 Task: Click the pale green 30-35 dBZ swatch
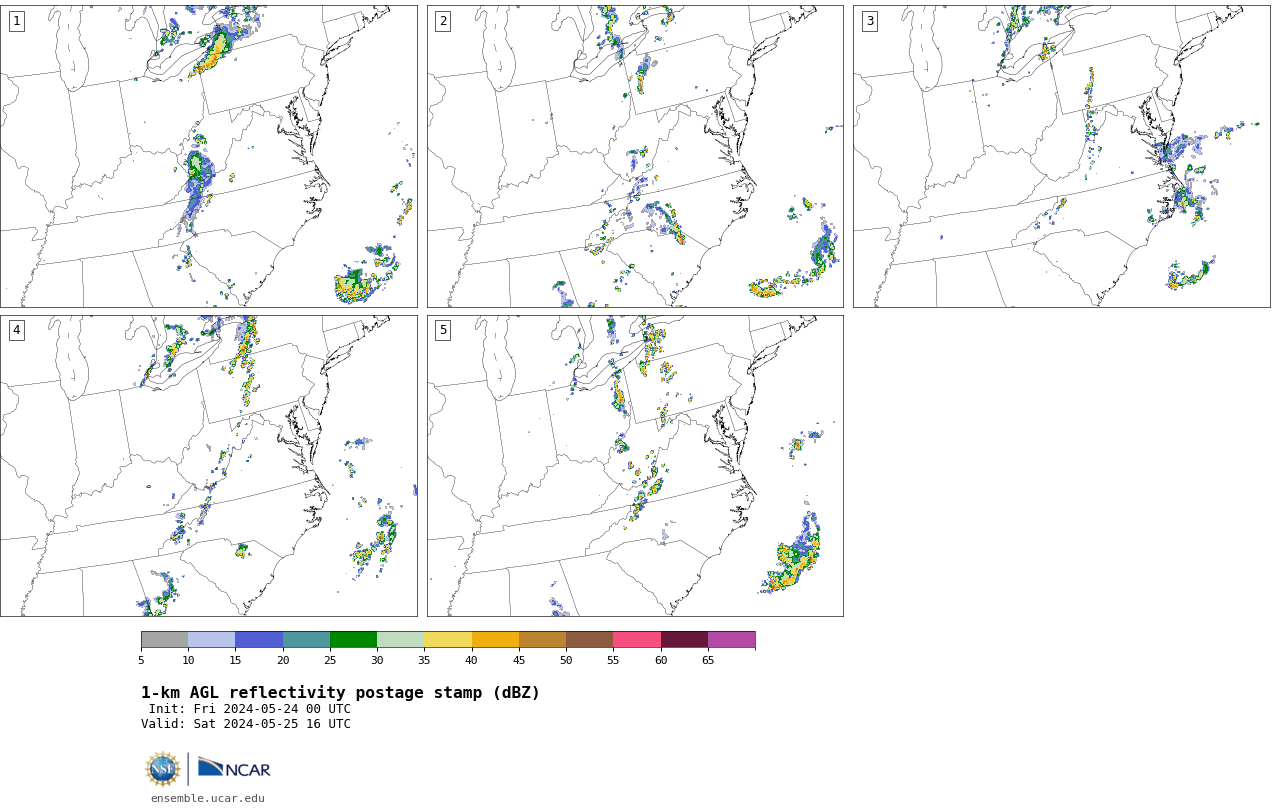click(400, 640)
